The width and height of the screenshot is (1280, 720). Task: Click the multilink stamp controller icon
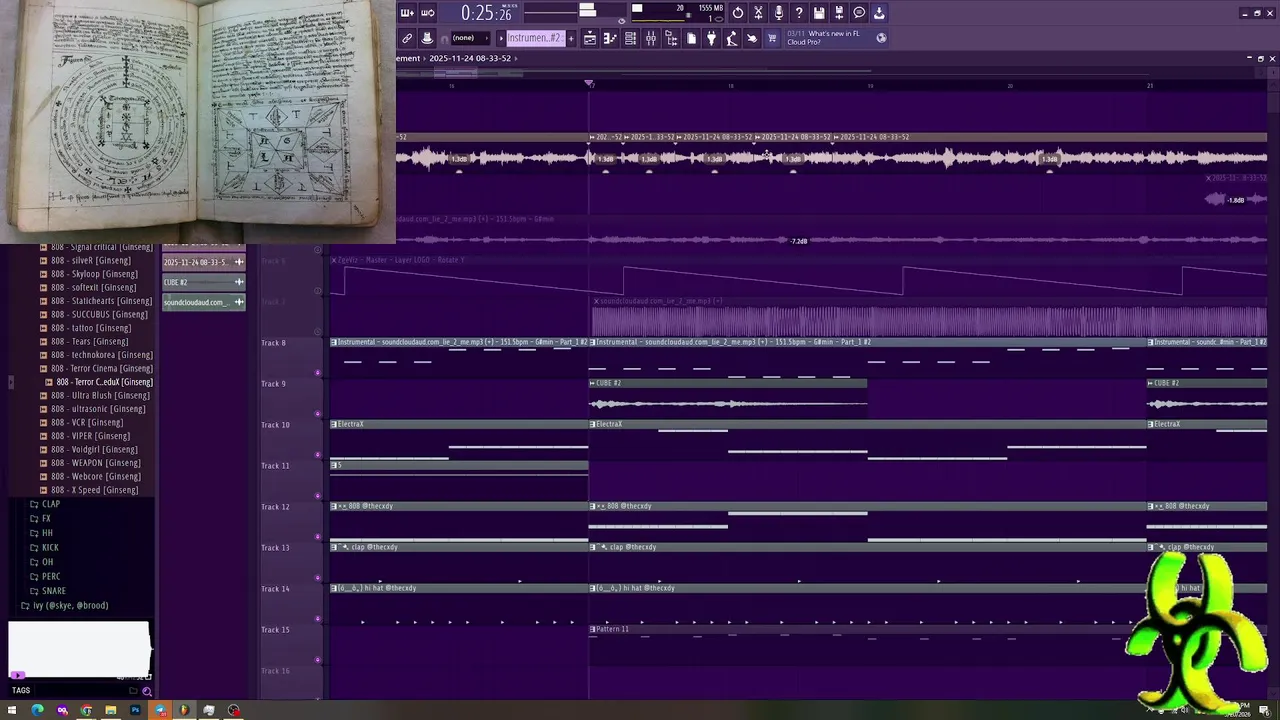point(427,38)
